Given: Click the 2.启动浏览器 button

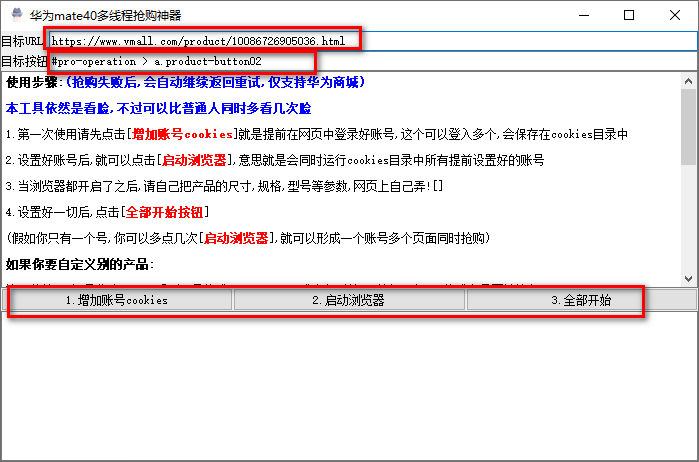Looking at the screenshot, I should [349, 300].
